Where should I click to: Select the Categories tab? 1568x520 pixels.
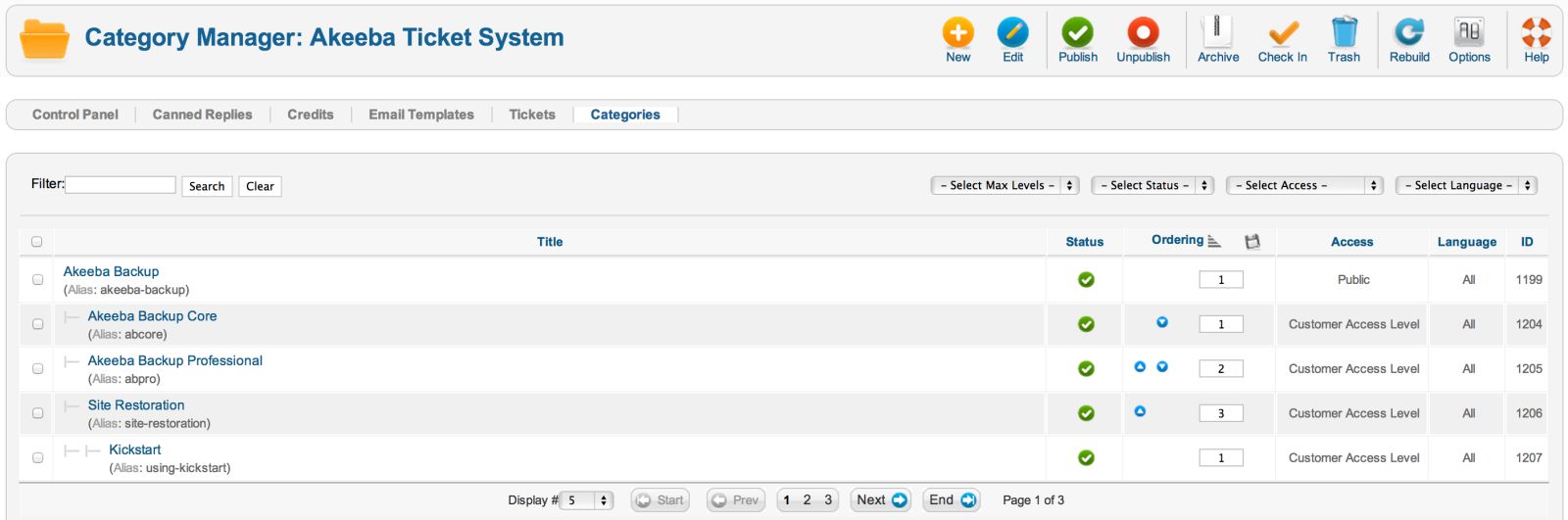point(625,115)
